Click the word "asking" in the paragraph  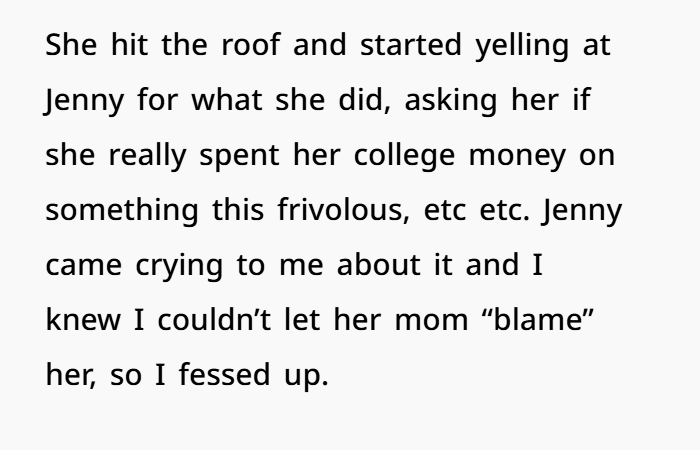click(x=462, y=102)
